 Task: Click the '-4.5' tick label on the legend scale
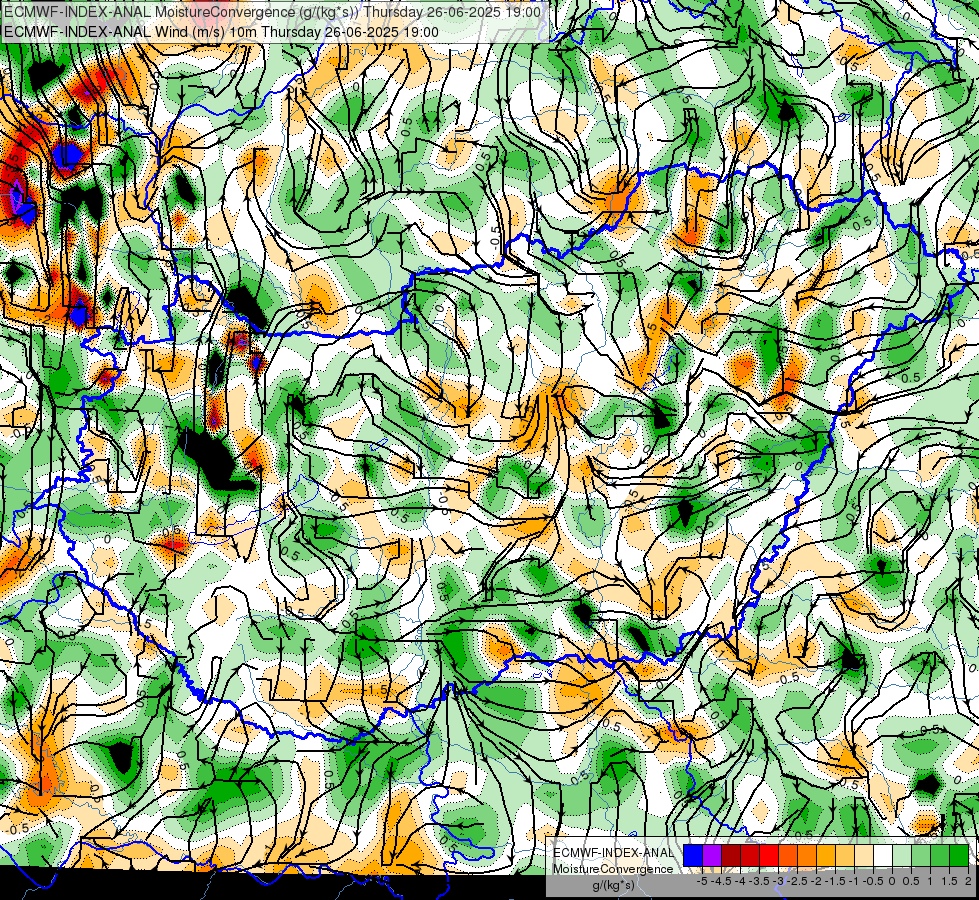(x=722, y=881)
